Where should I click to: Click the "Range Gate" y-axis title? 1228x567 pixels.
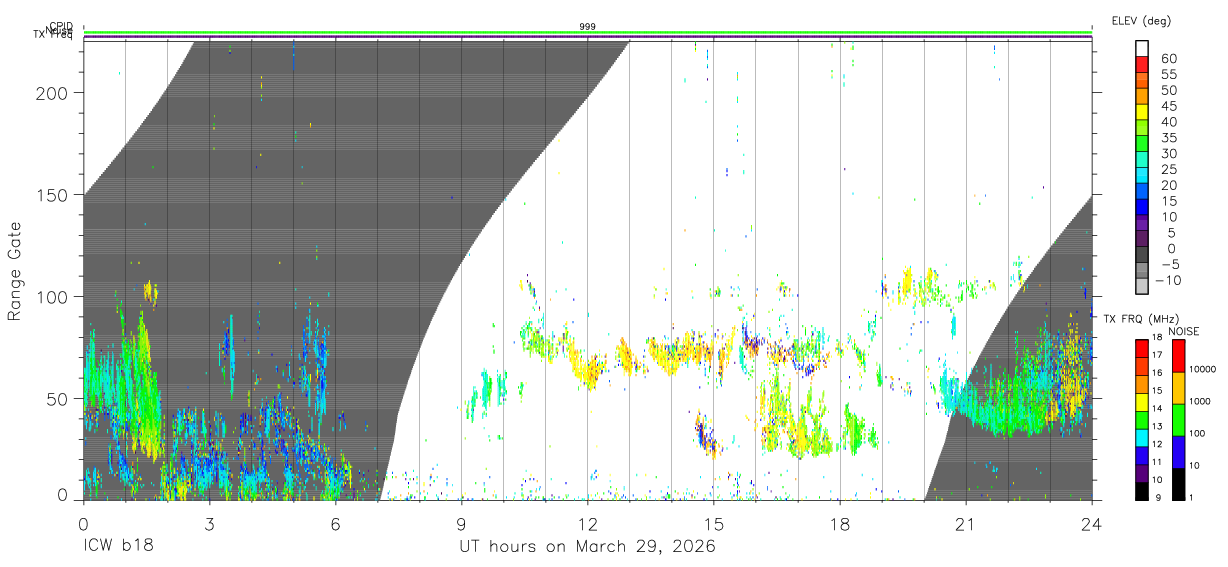[15, 270]
